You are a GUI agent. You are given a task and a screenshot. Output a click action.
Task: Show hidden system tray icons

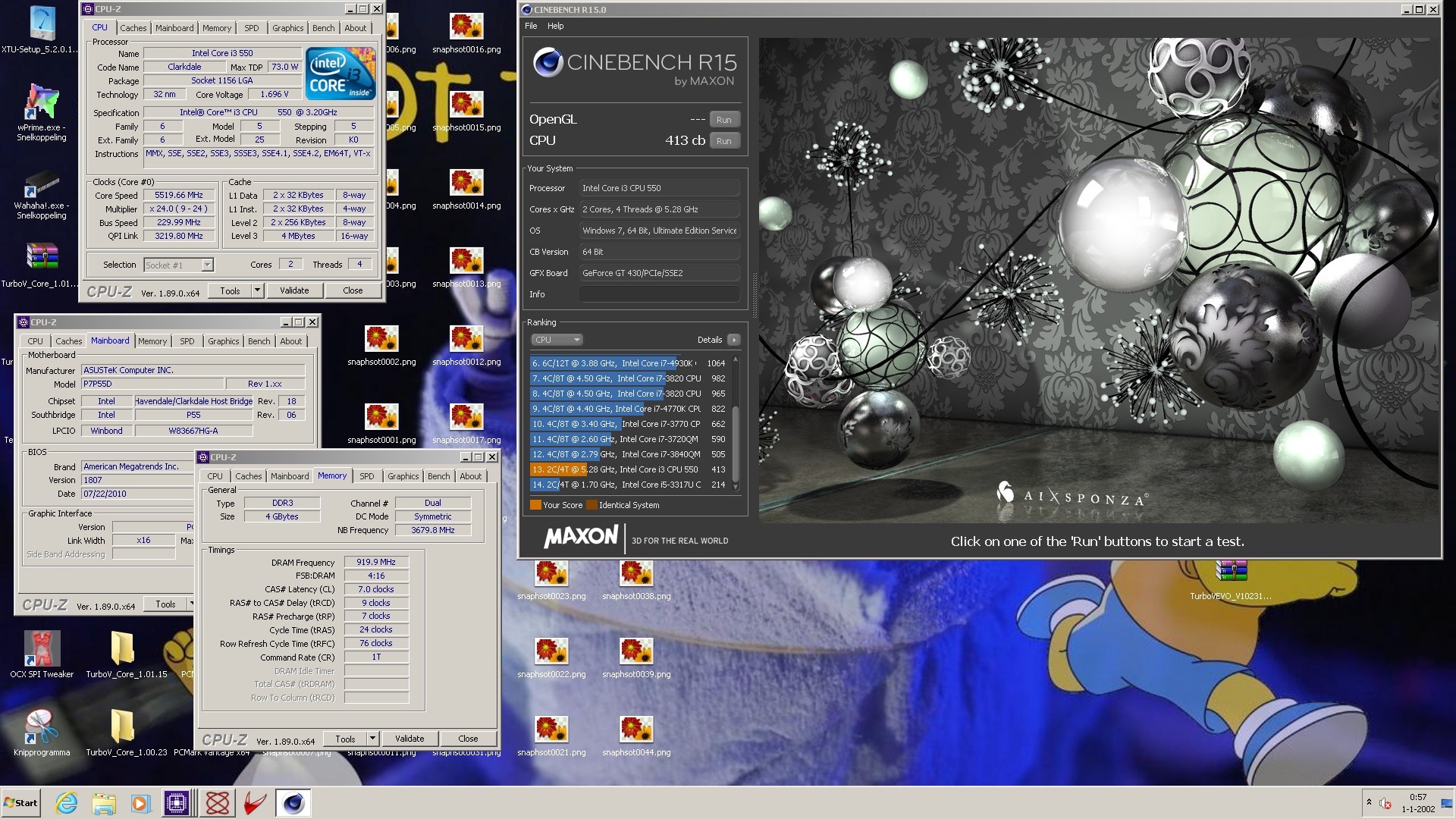click(1369, 802)
